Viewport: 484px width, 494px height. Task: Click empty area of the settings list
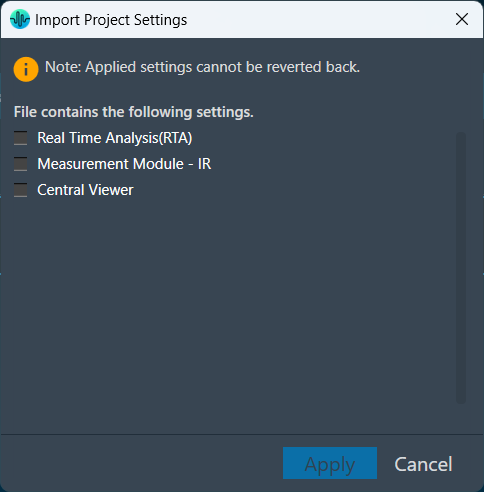(x=233, y=300)
